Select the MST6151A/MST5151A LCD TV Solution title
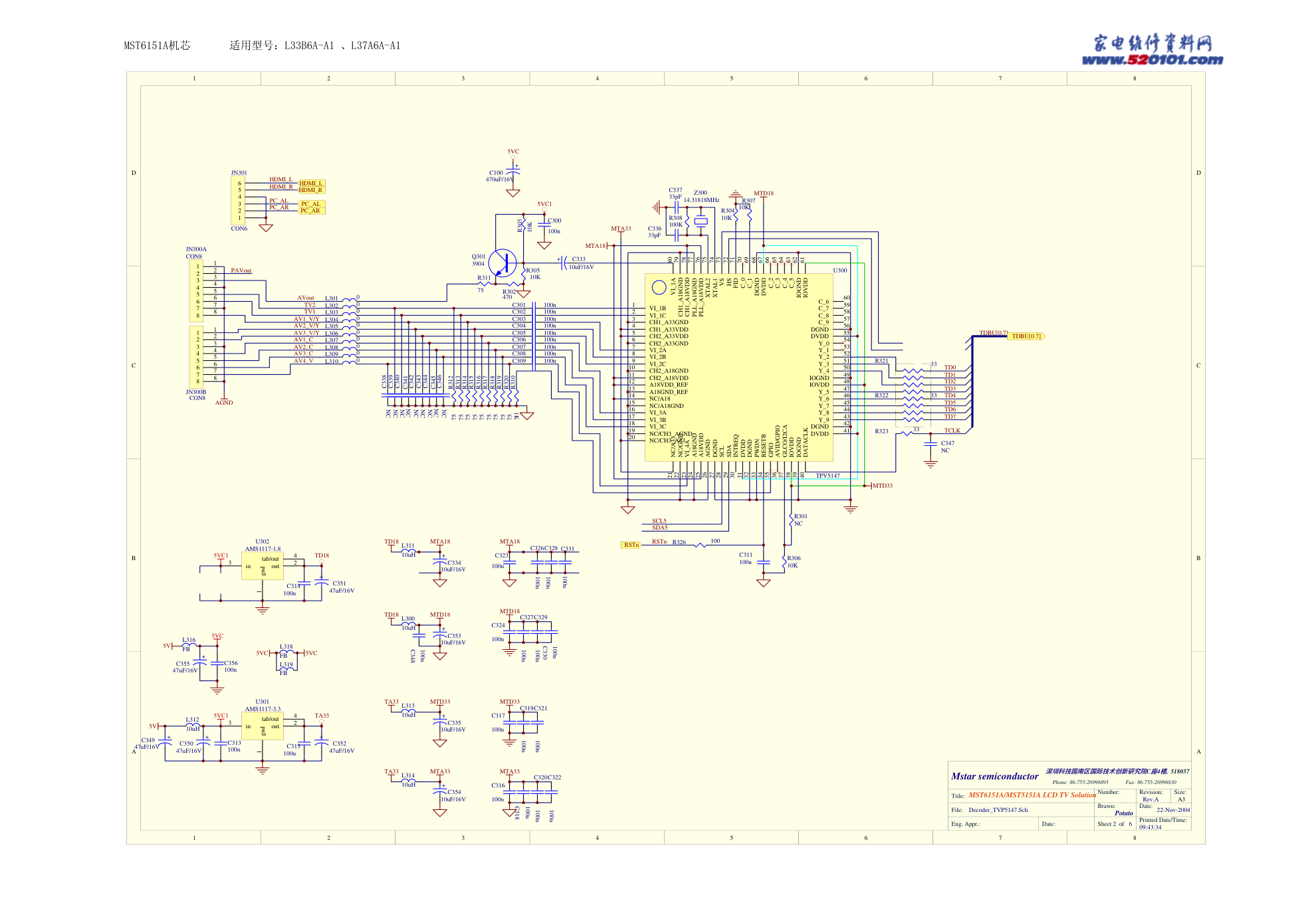 (1032, 795)
